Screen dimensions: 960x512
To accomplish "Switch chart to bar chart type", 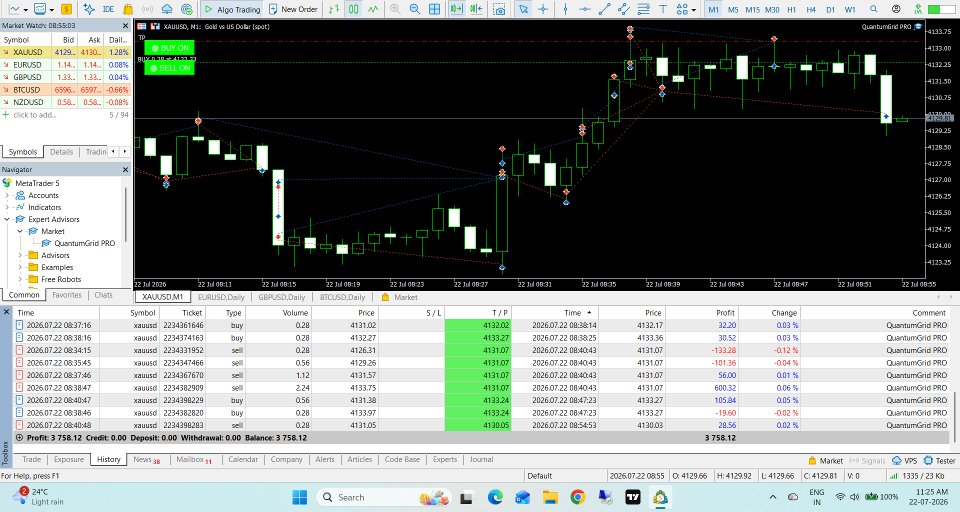I will (334, 9).
